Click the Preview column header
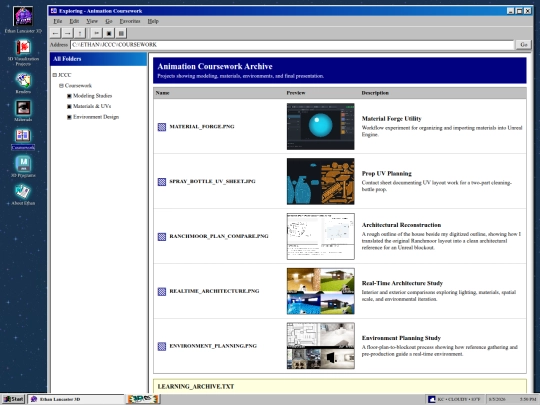This screenshot has height=405, width=540. click(x=296, y=93)
